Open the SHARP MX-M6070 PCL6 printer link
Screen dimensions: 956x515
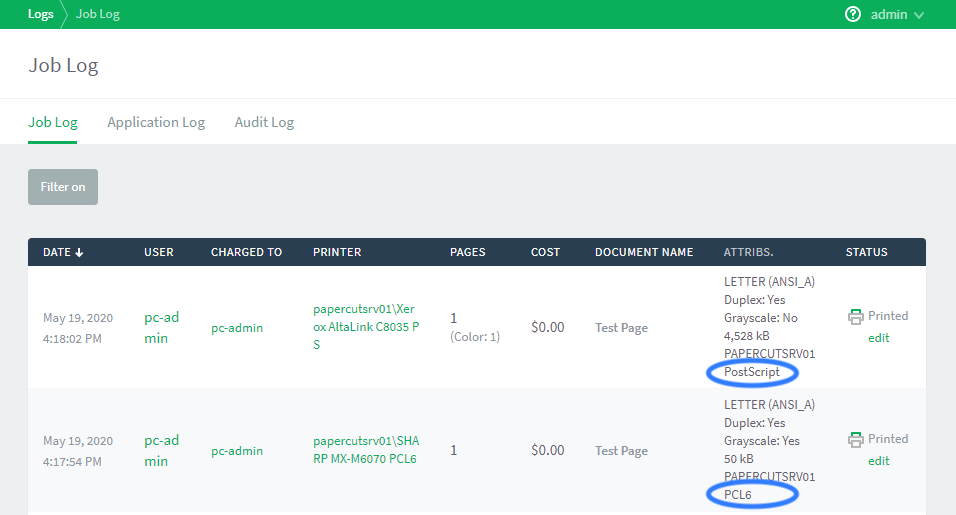coord(366,450)
